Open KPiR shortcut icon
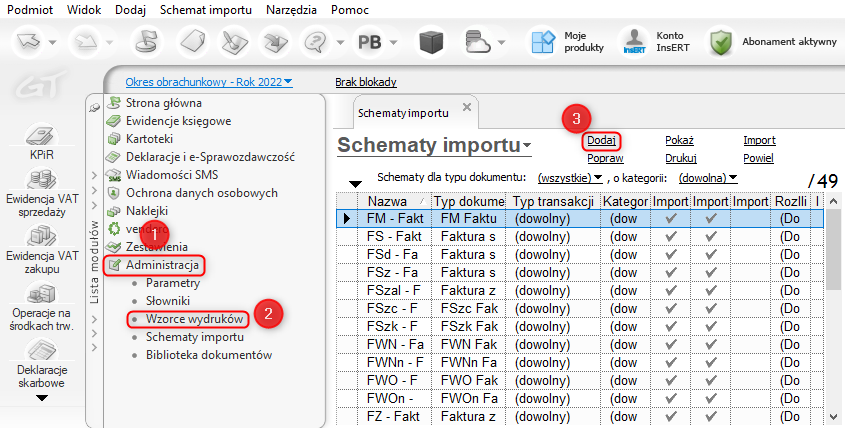 42,142
